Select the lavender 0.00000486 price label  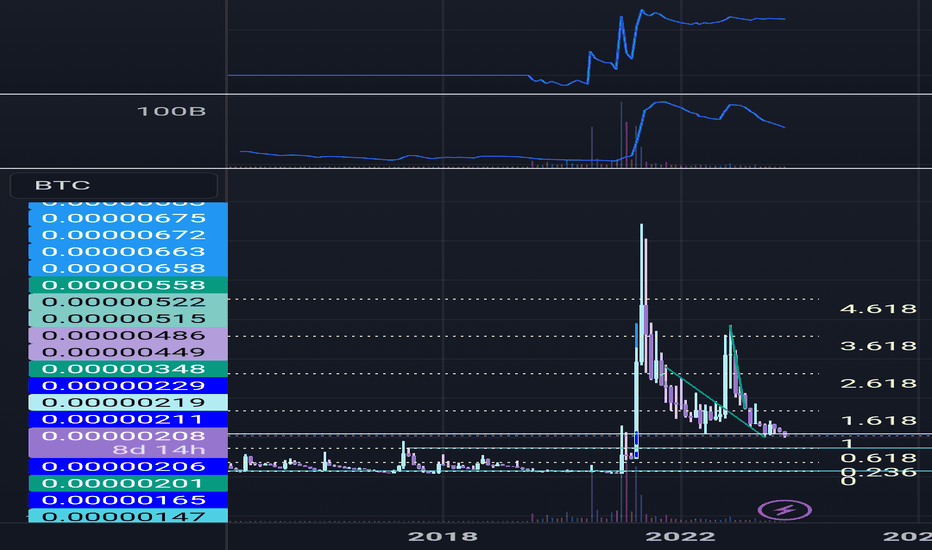tap(128, 335)
